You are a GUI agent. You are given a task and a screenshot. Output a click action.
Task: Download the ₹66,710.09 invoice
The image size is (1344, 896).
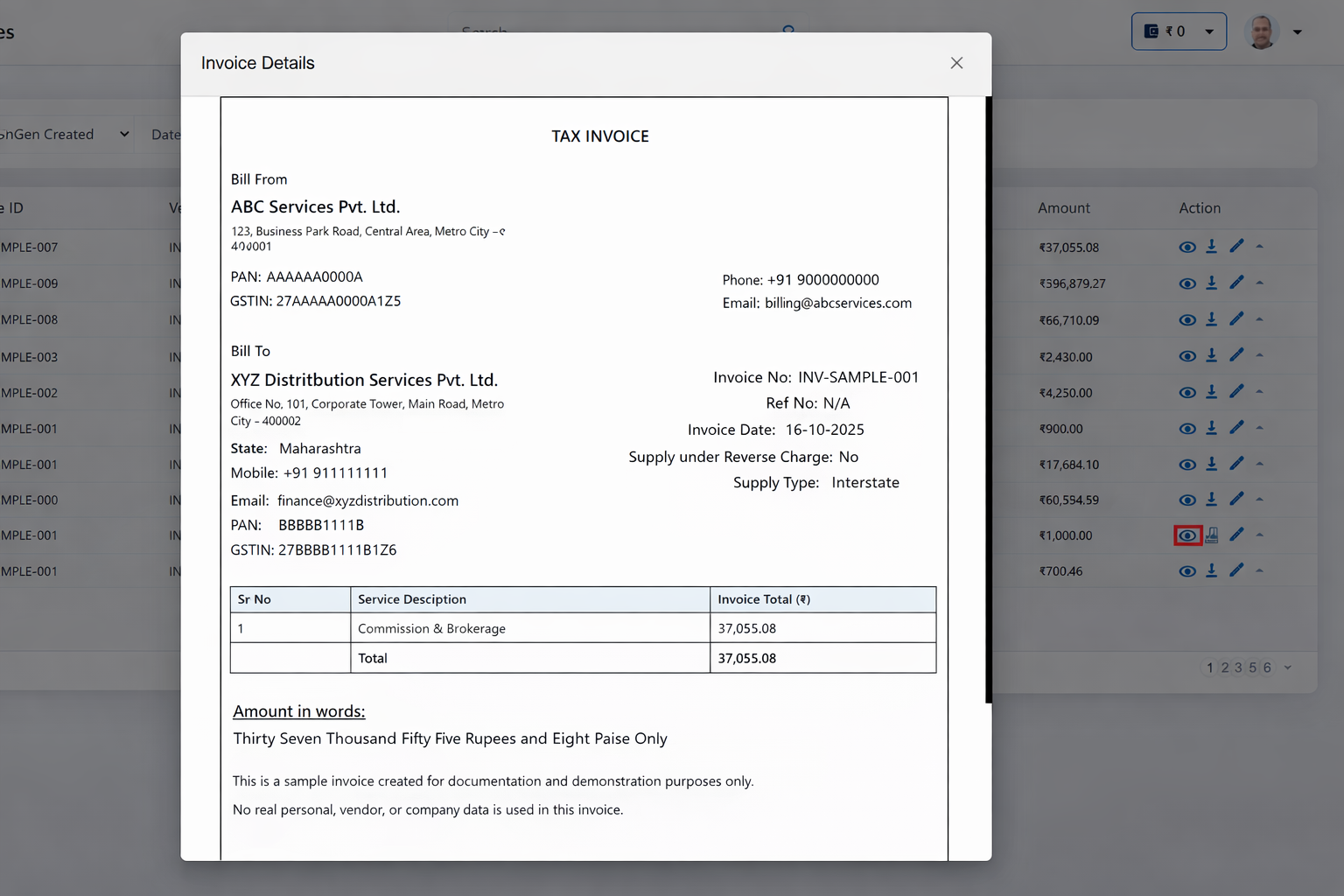(1212, 319)
